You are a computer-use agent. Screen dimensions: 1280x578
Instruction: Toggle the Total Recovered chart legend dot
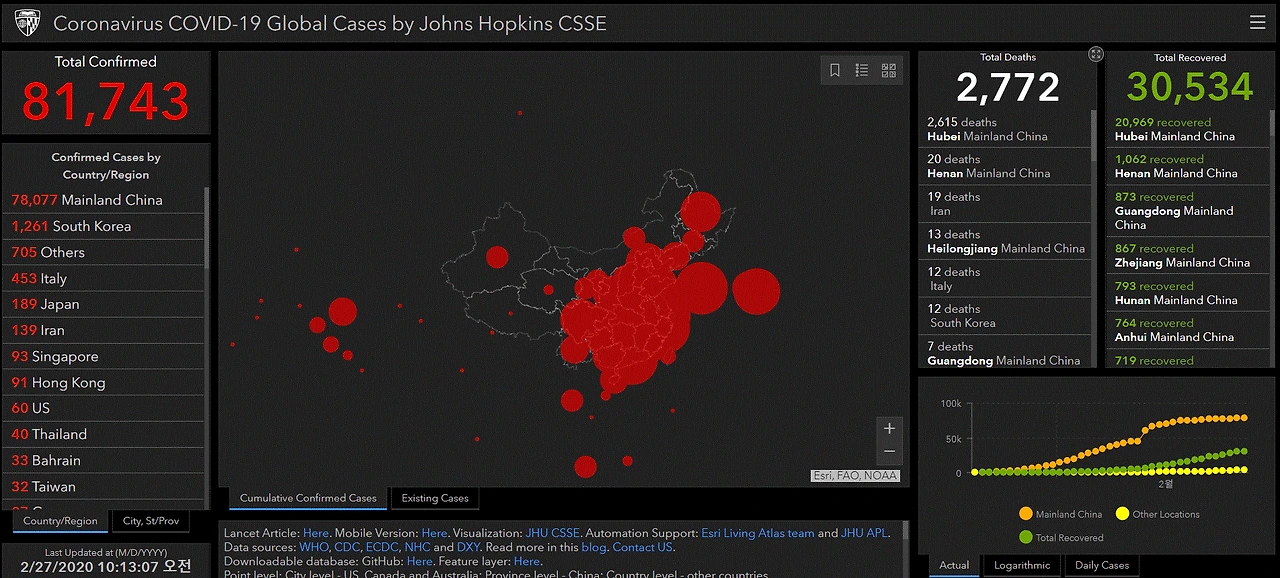pos(1025,537)
